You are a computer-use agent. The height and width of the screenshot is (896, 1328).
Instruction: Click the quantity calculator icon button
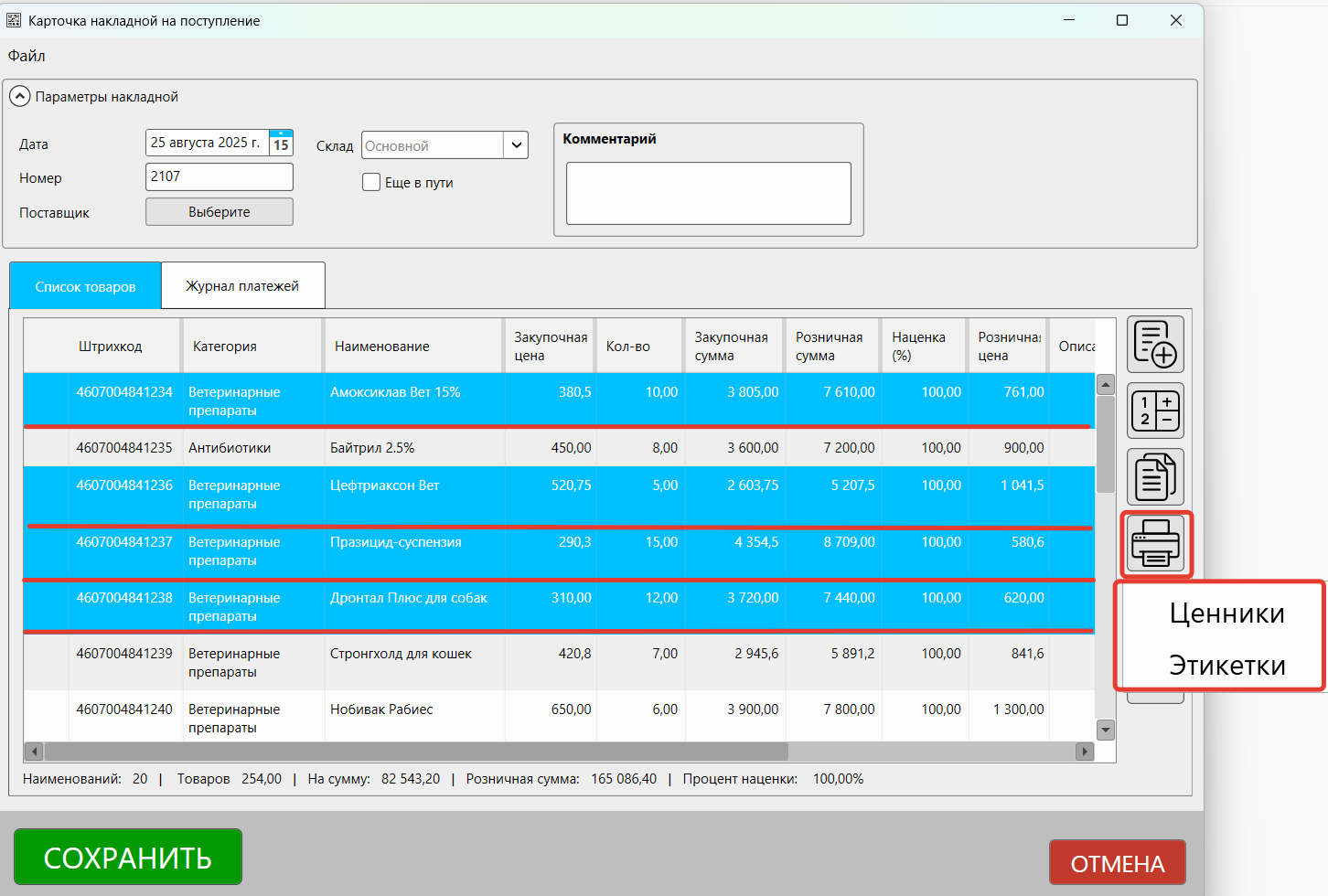point(1155,411)
